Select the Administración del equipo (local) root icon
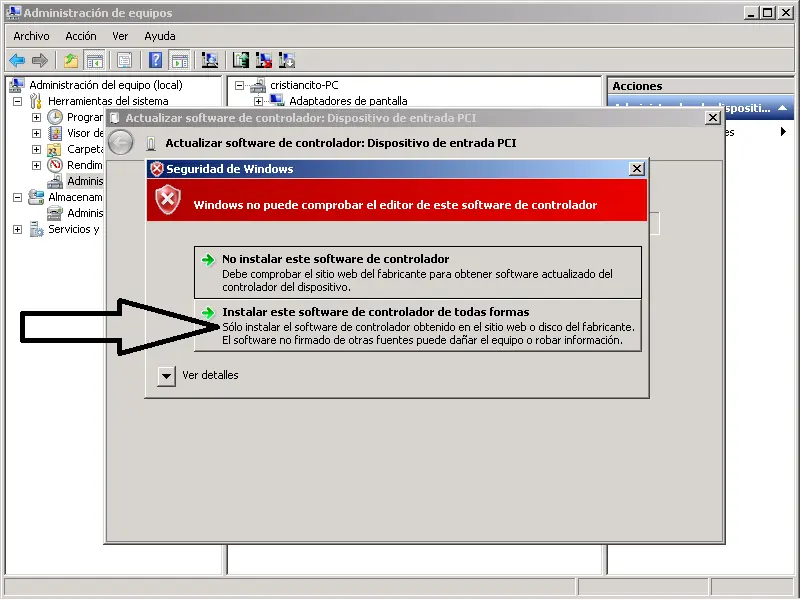Screen dimensions: 800x600 [17, 85]
